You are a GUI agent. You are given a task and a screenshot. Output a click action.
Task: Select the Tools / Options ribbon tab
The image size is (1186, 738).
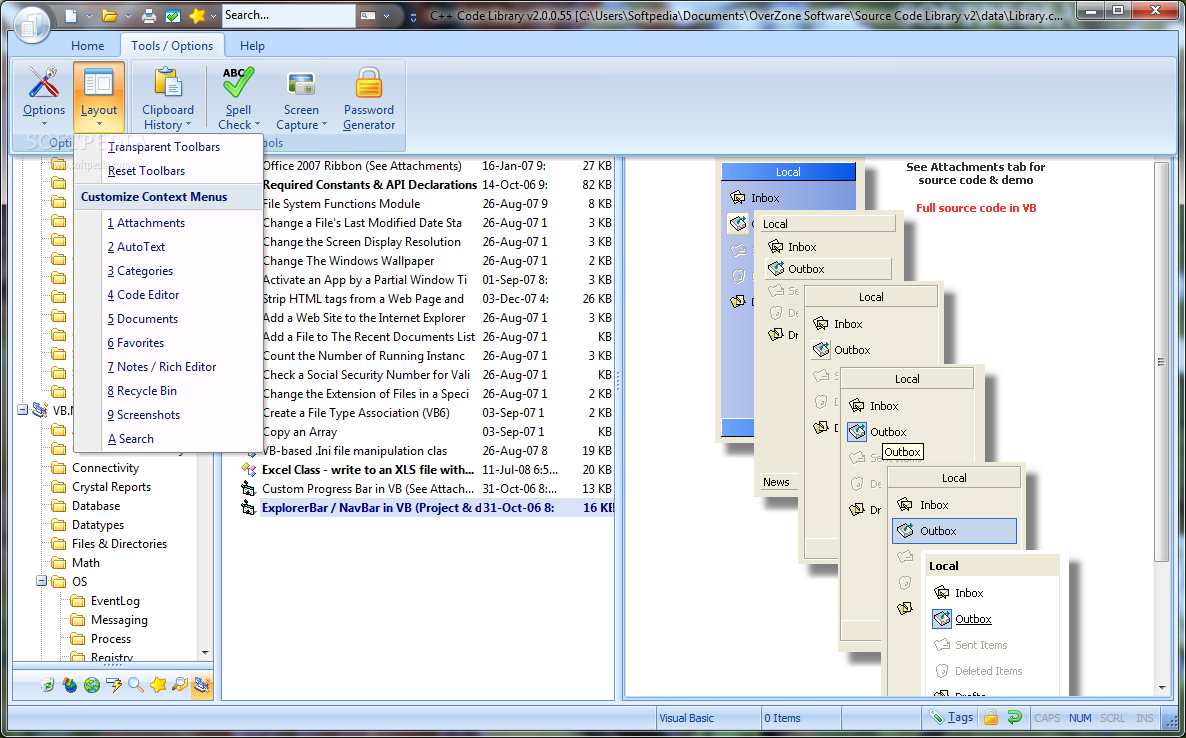click(x=172, y=45)
